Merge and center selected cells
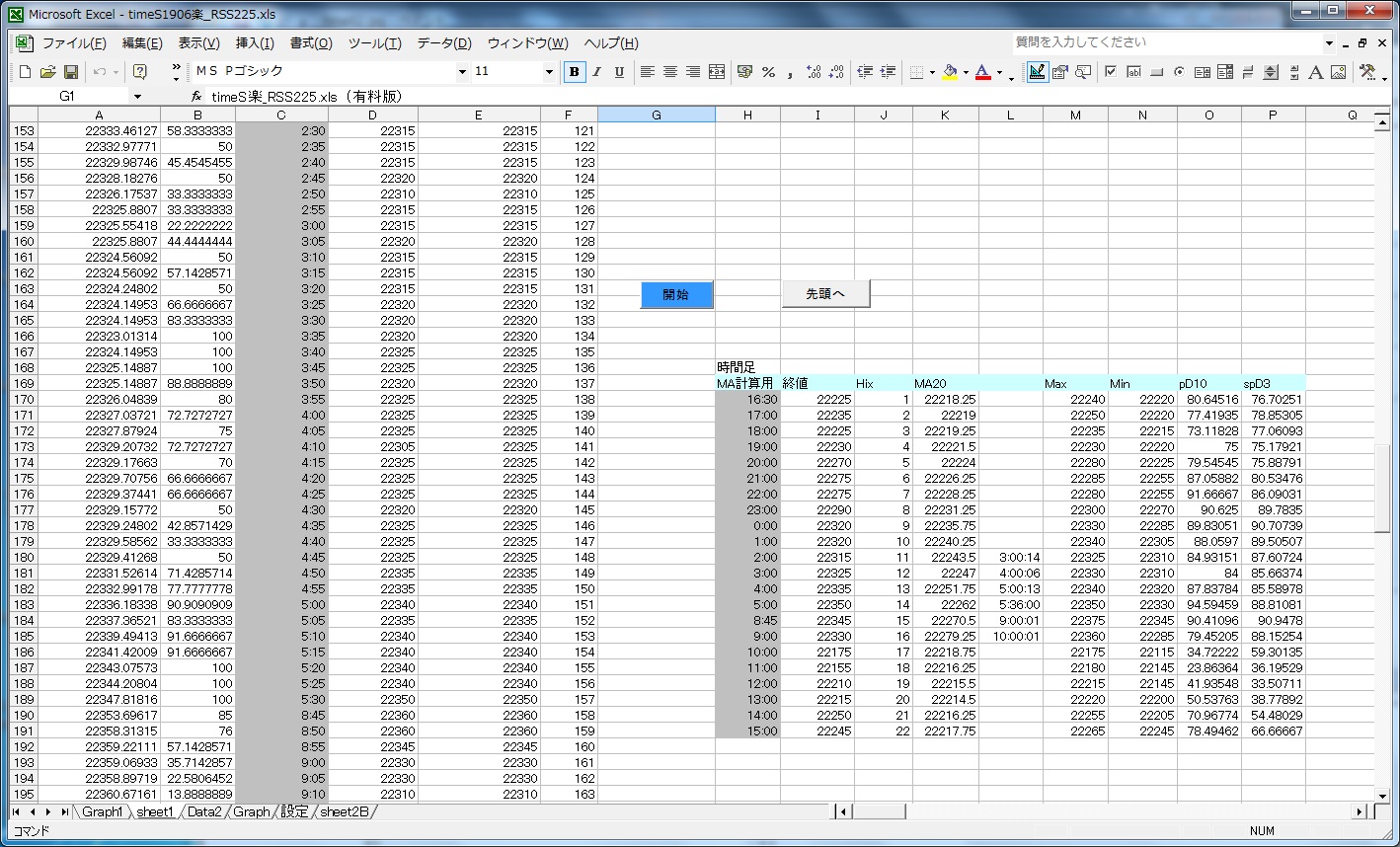Viewport: 1400px width, 847px height. click(x=717, y=72)
